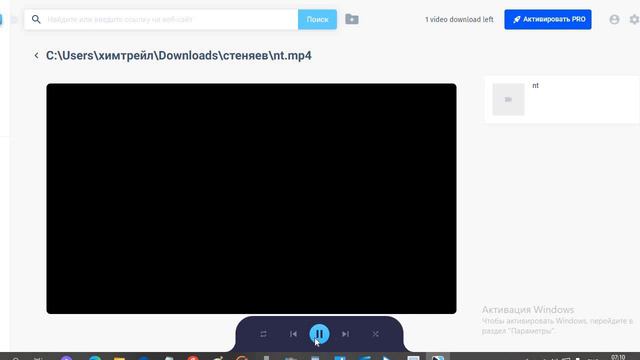Toggle the repeat loop control
The image size is (640, 360).
263,334
